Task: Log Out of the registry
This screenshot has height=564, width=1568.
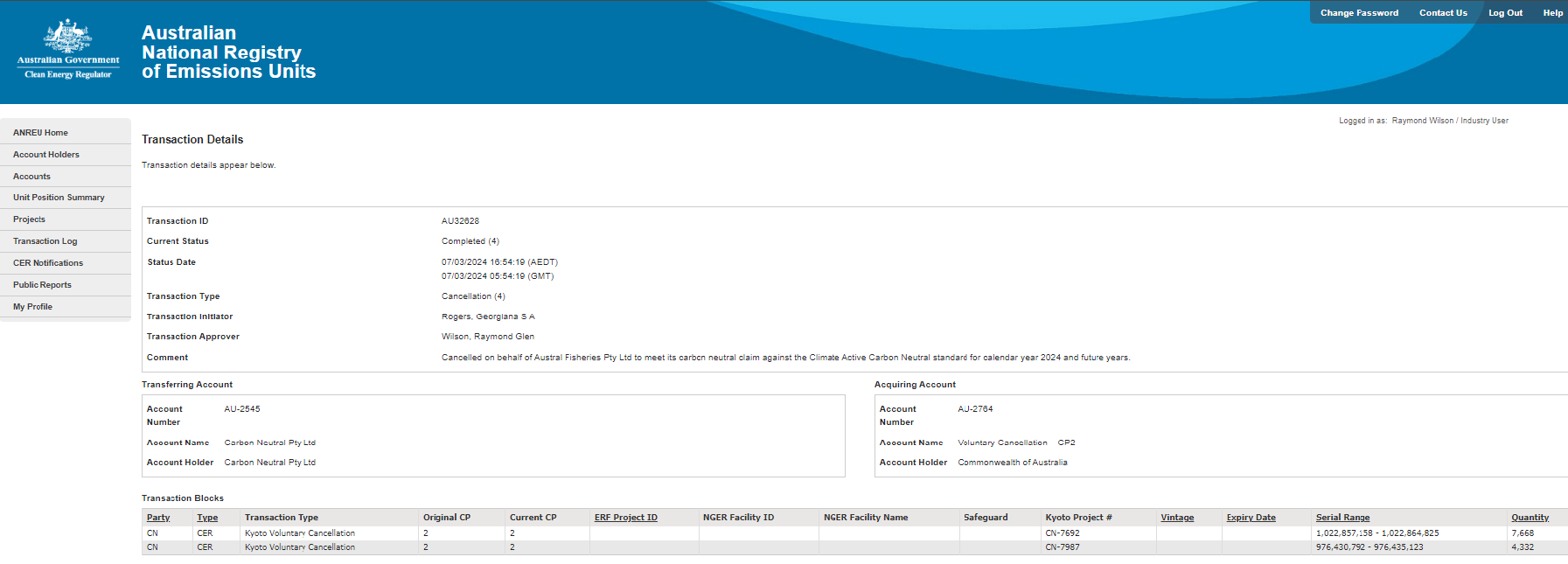Action: [x=1505, y=13]
